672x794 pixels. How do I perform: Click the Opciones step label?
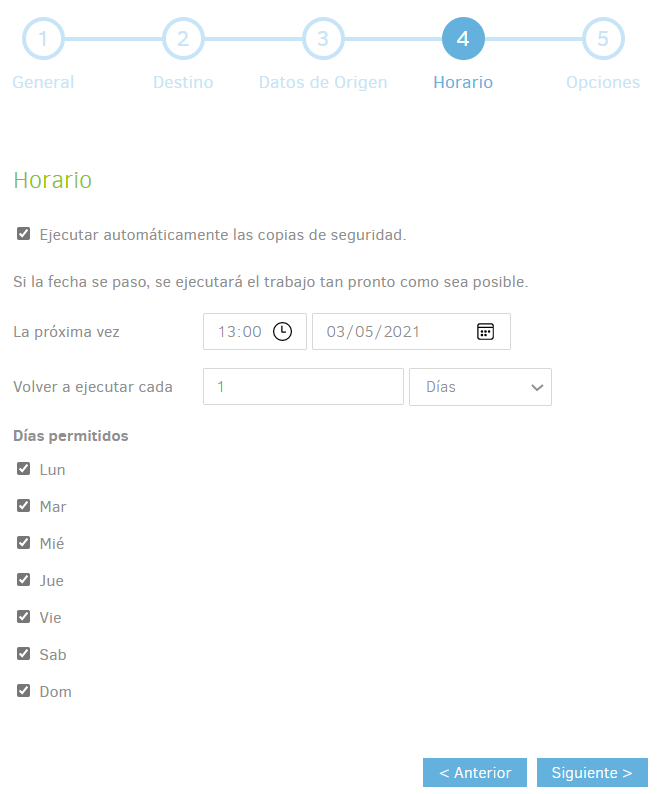(x=603, y=83)
